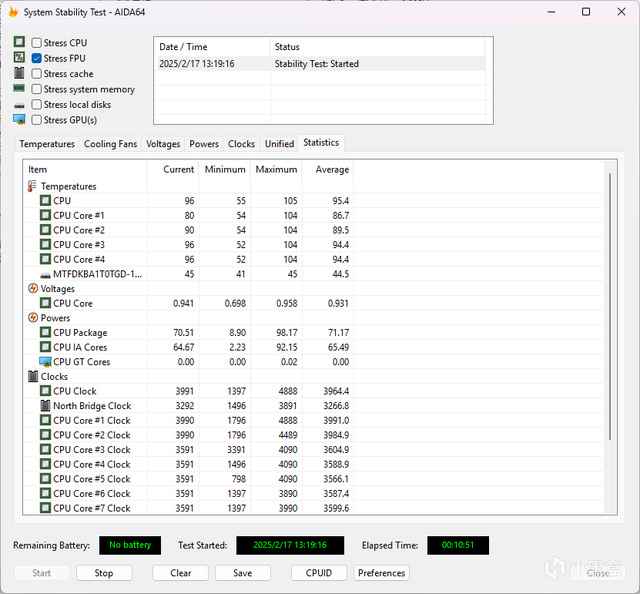Click the RAM module icon beside Stress system memory
Screen dimensions: 640x594
[x=19, y=88]
